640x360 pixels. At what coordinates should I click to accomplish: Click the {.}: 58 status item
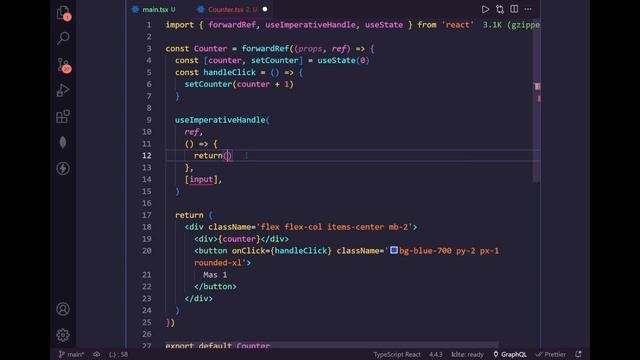click(x=118, y=354)
